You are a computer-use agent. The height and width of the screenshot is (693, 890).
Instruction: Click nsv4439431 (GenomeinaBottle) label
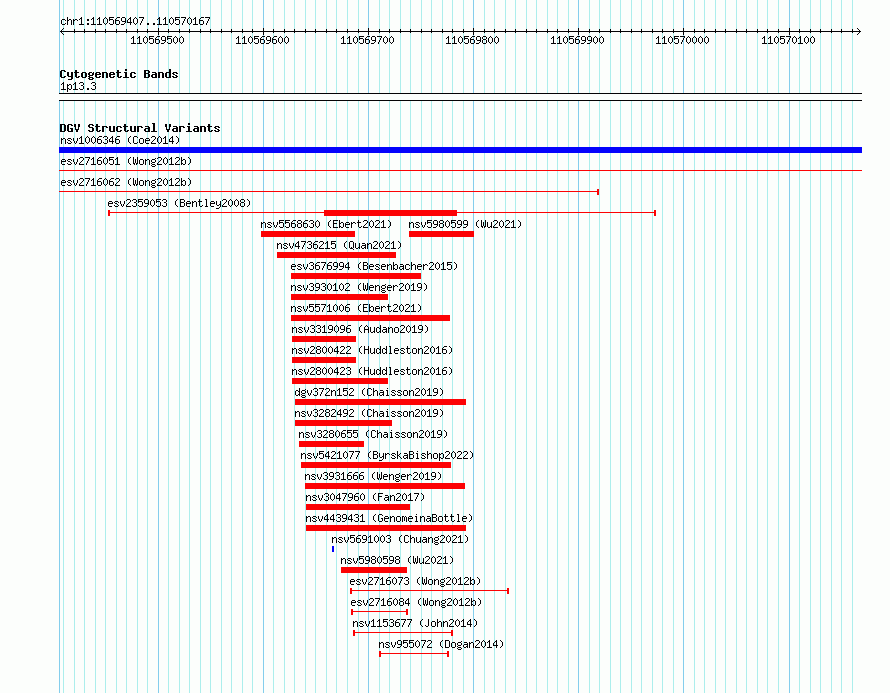(389, 518)
